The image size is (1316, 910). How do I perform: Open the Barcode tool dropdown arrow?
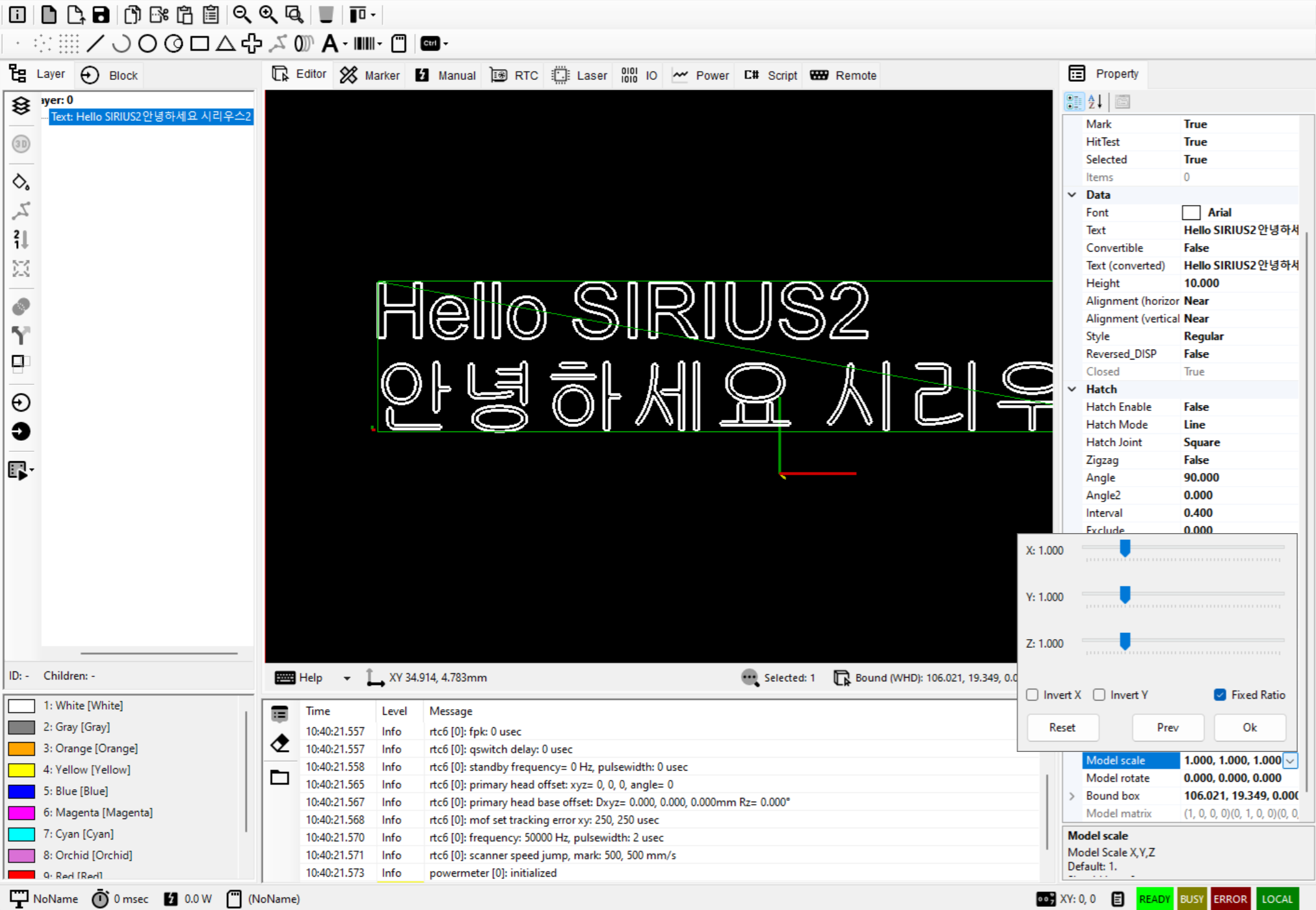point(380,43)
